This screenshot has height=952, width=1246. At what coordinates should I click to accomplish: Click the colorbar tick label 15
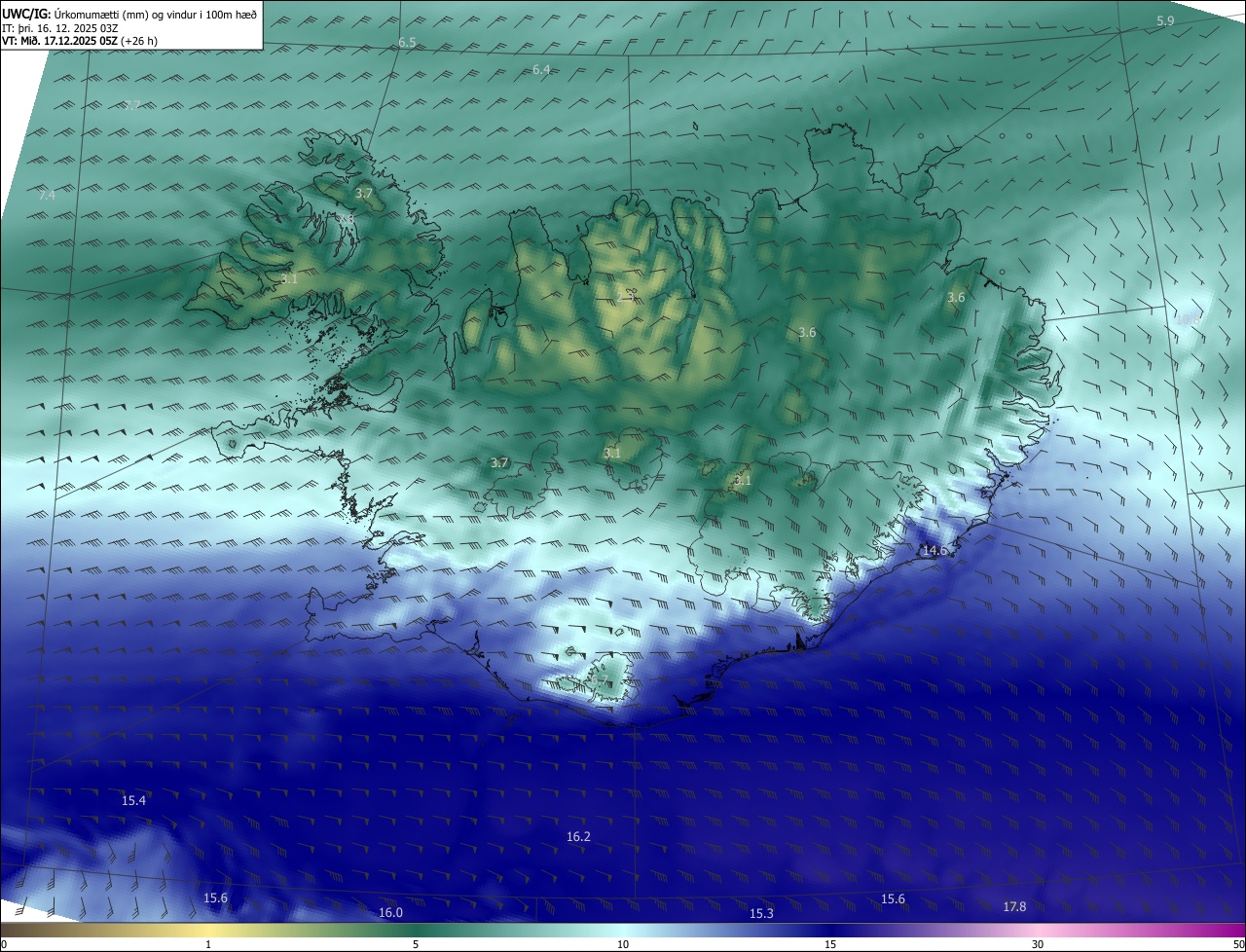coord(830,944)
